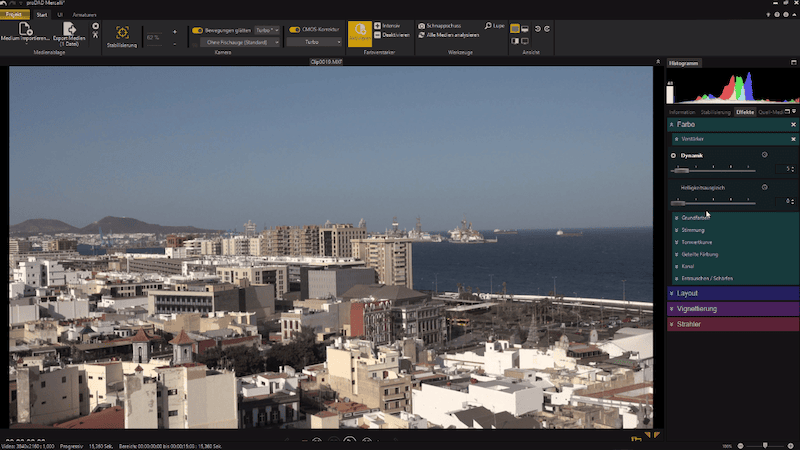Image resolution: width=800 pixels, height=450 pixels.
Task: Click the Export Medien icon
Action: [x=70, y=30]
